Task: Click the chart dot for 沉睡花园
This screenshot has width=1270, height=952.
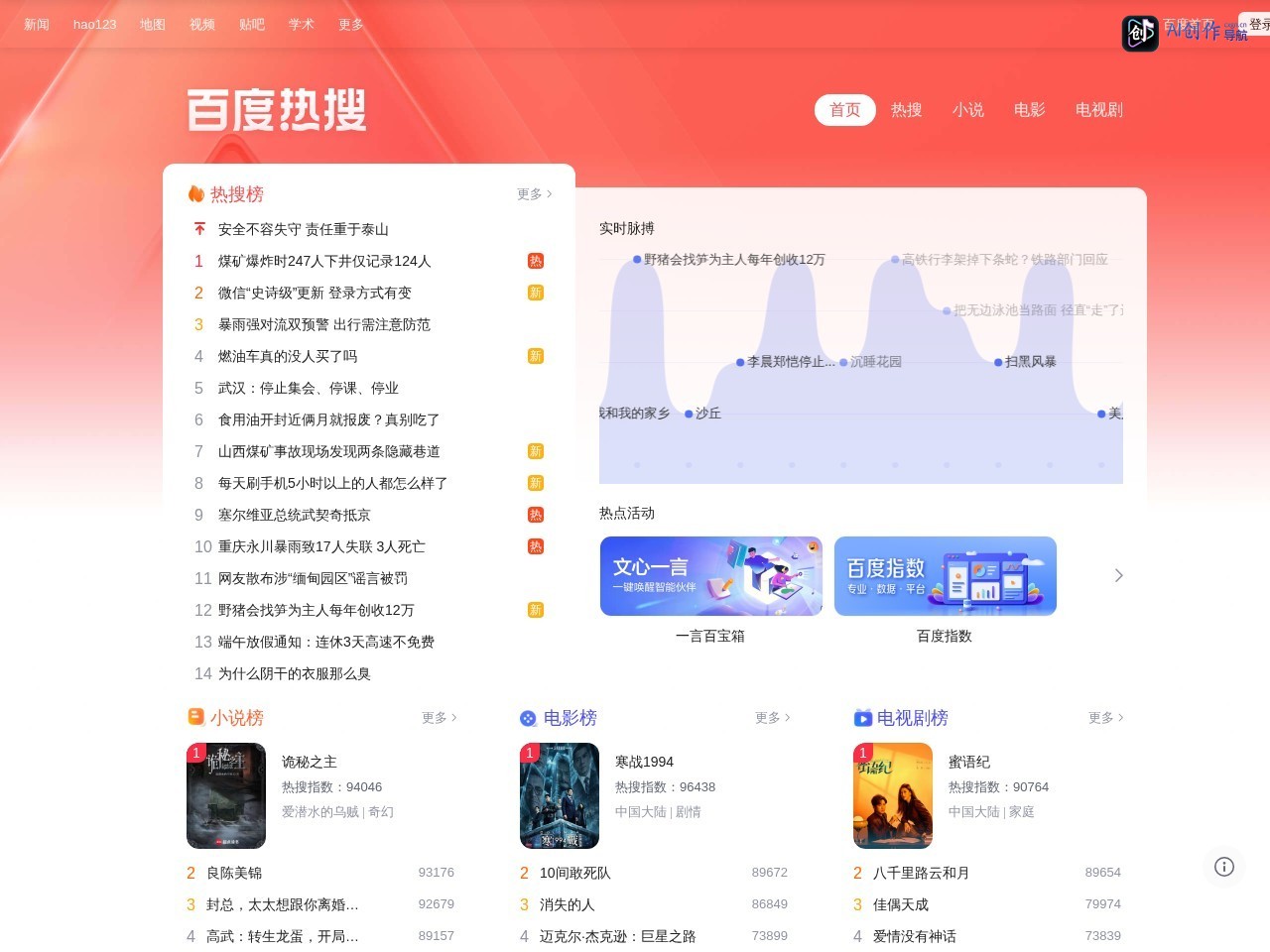Action: click(x=843, y=362)
